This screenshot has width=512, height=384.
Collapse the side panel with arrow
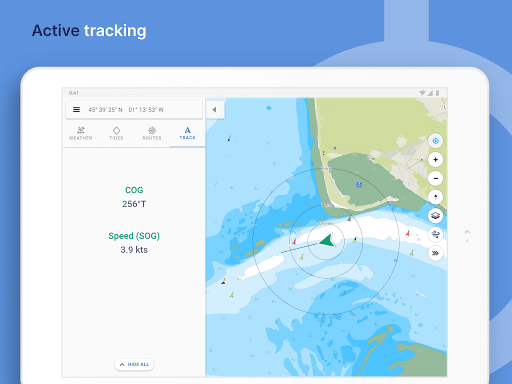(x=214, y=110)
